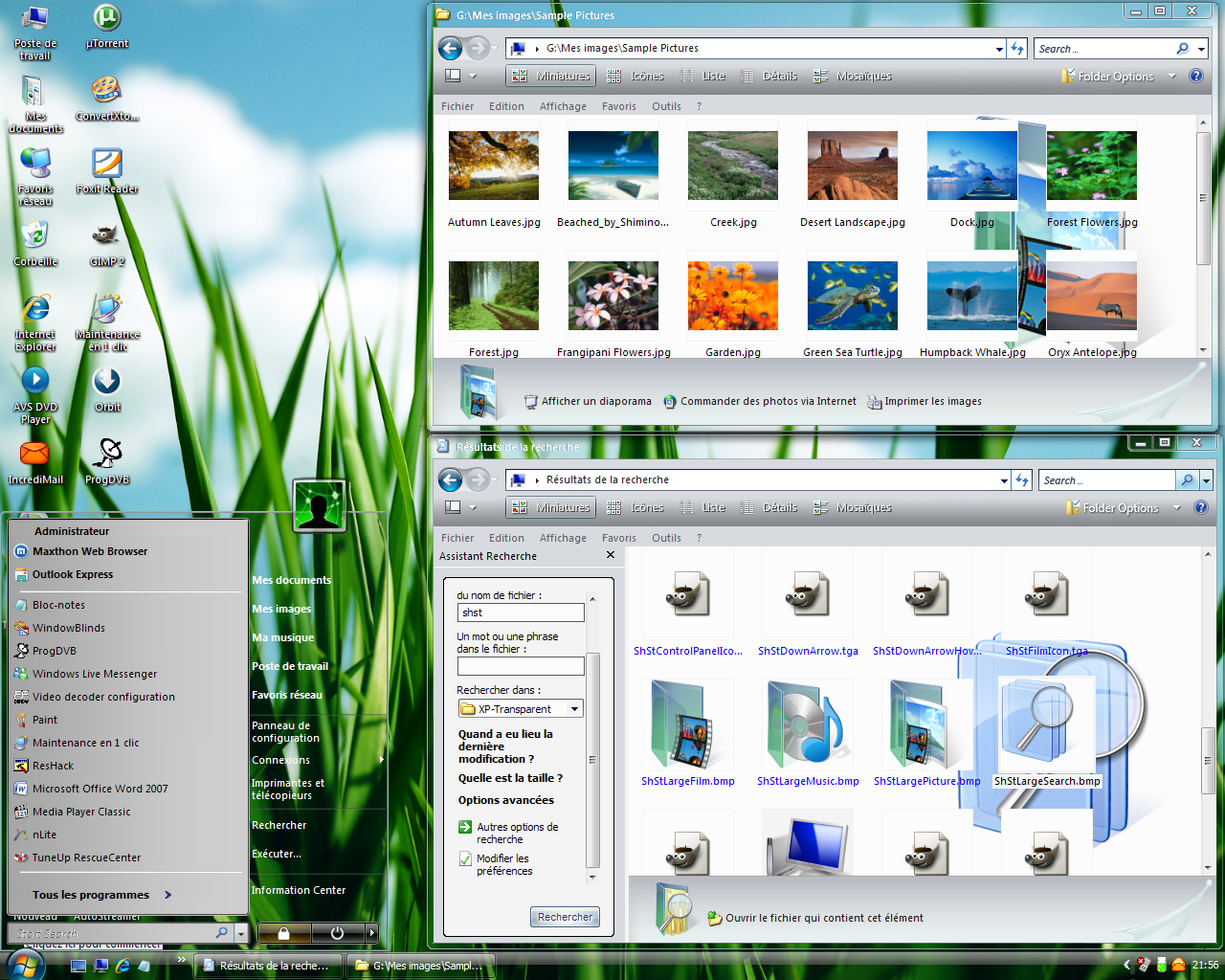Click the start menu power icon
The width and height of the screenshot is (1225, 980).
[x=337, y=932]
